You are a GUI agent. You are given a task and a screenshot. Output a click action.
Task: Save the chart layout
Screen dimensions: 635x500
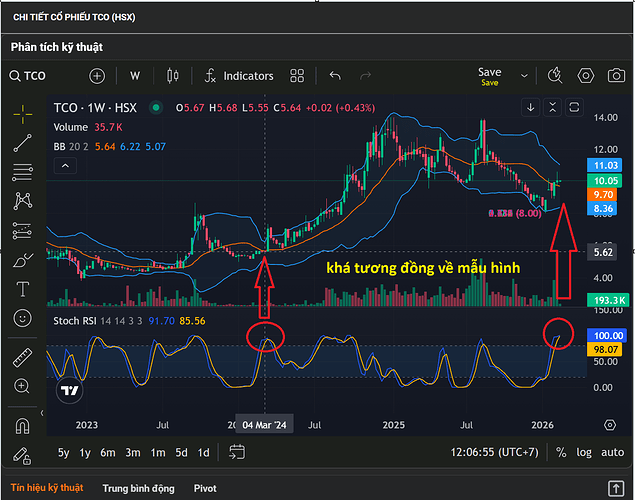click(x=490, y=76)
